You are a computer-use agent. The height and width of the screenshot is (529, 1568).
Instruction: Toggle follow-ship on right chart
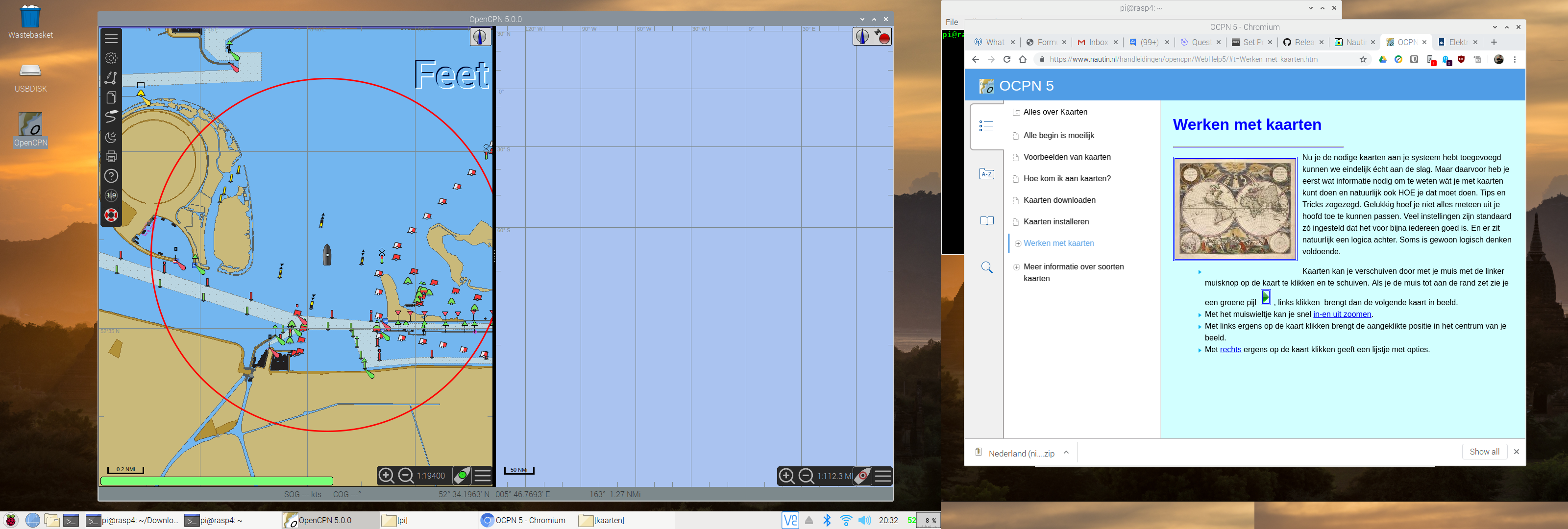click(862, 476)
